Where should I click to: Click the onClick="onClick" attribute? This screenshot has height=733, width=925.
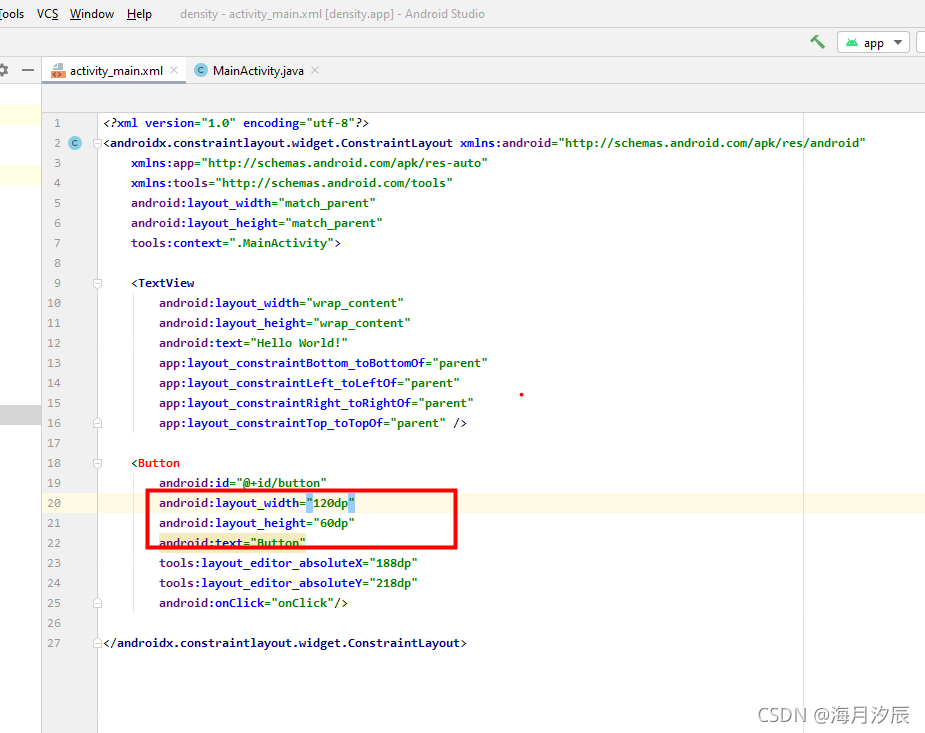coord(246,603)
